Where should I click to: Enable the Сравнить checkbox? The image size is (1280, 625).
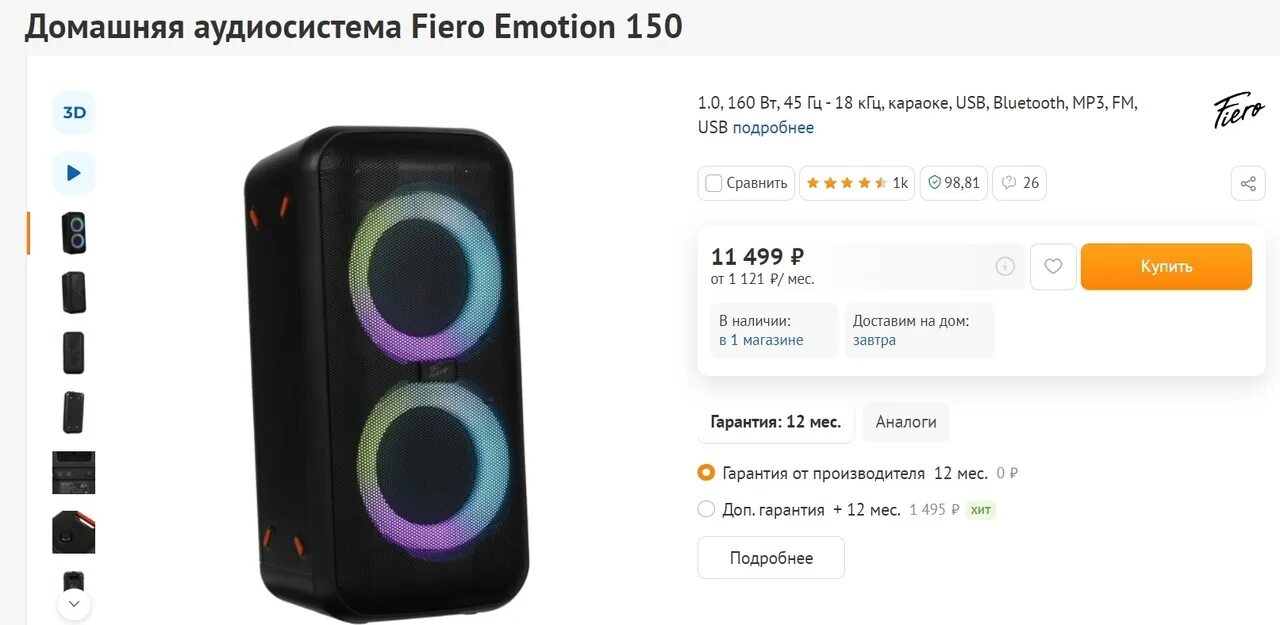click(714, 183)
